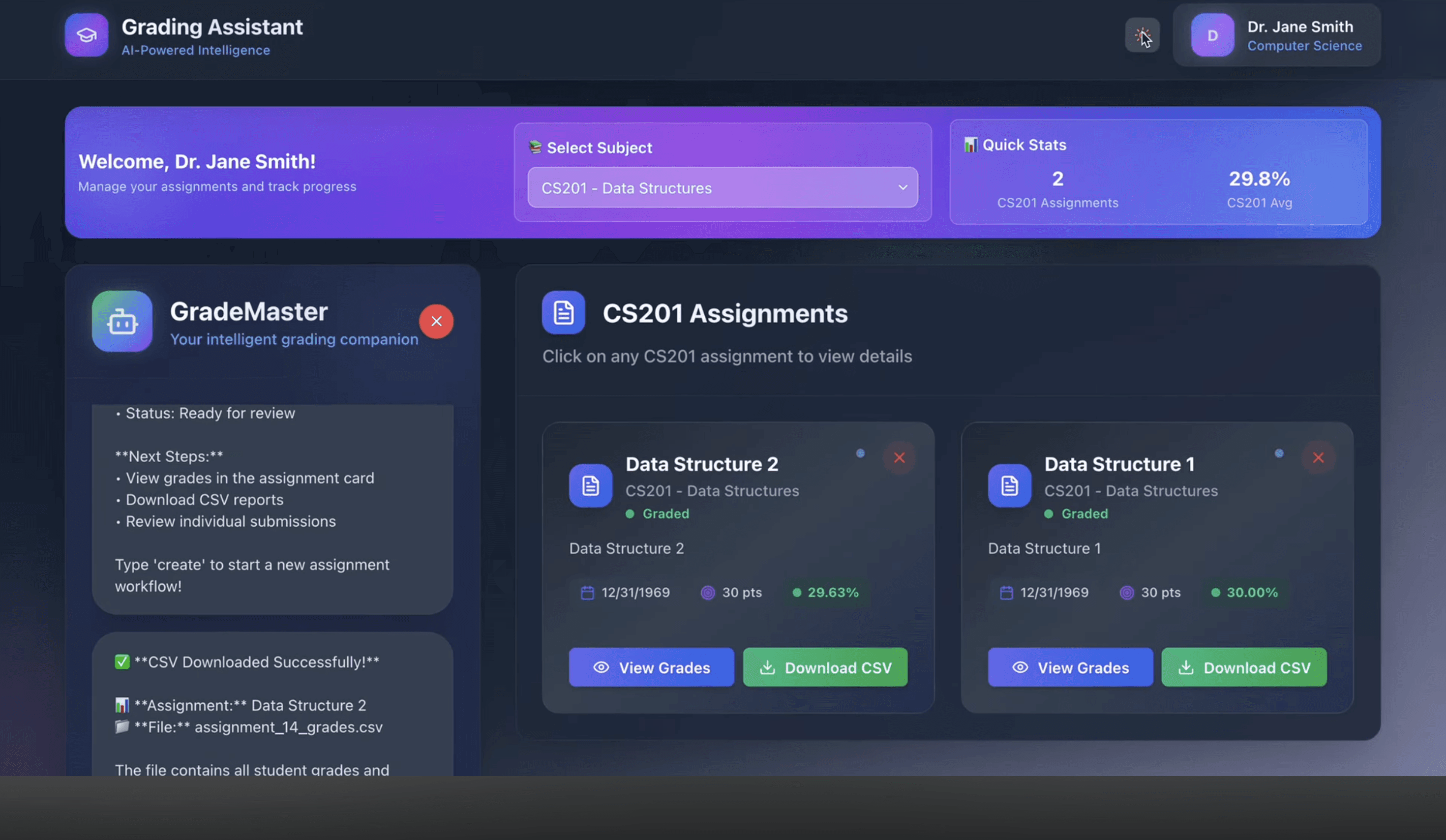
Task: Open the Quick Stats 29.8% CS201 Avg
Action: click(1259, 188)
